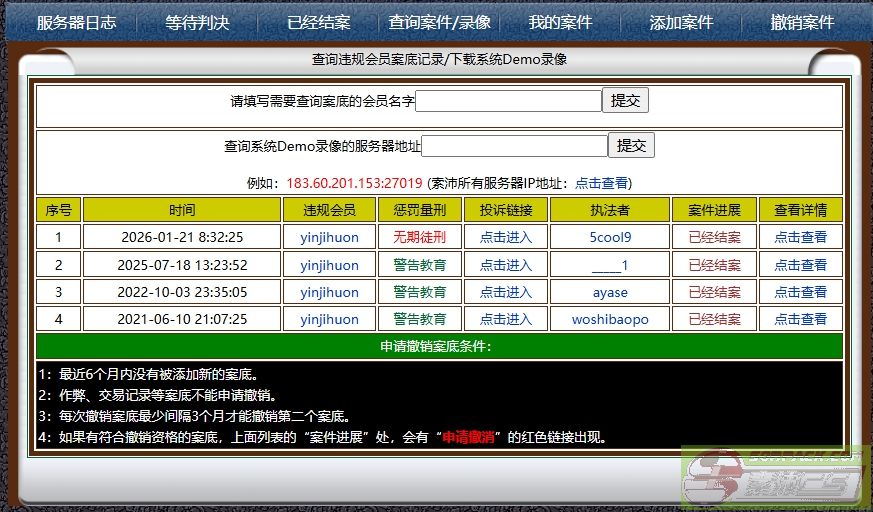This screenshot has height=512, width=873.
Task: Click enforcer woshibaopo link
Action: tap(610, 319)
